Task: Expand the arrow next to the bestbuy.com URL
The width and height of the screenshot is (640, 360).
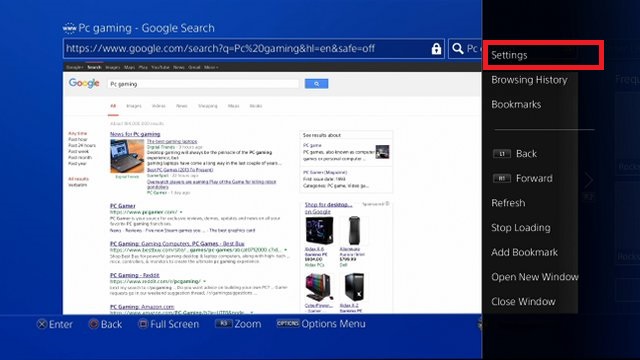Action: coord(286,250)
